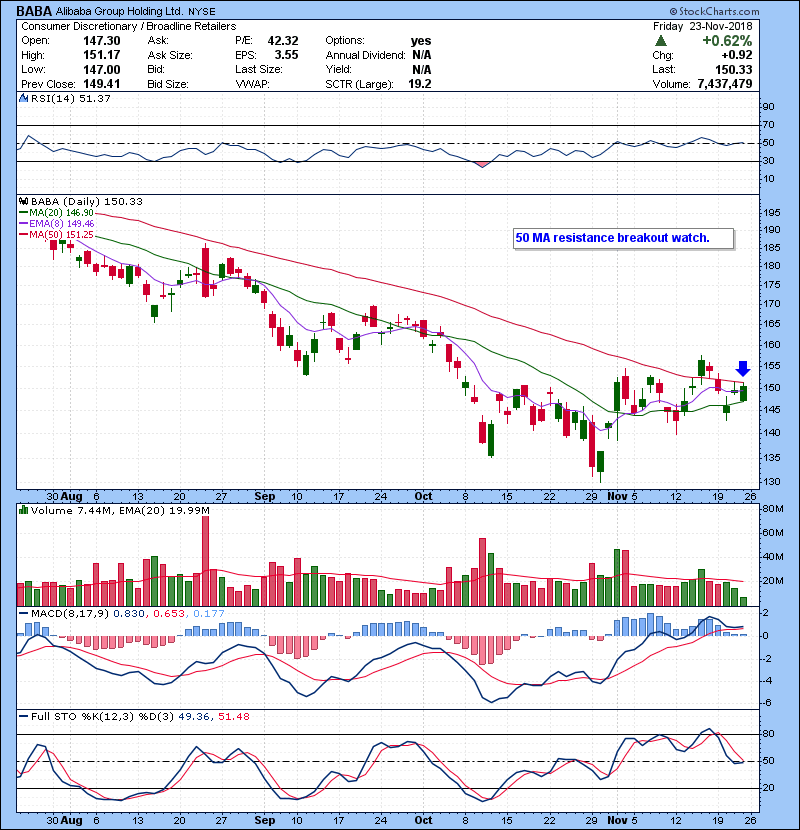The width and height of the screenshot is (800, 830).
Task: Click the MACD(8,17,9) indicator label
Action: pos(70,614)
